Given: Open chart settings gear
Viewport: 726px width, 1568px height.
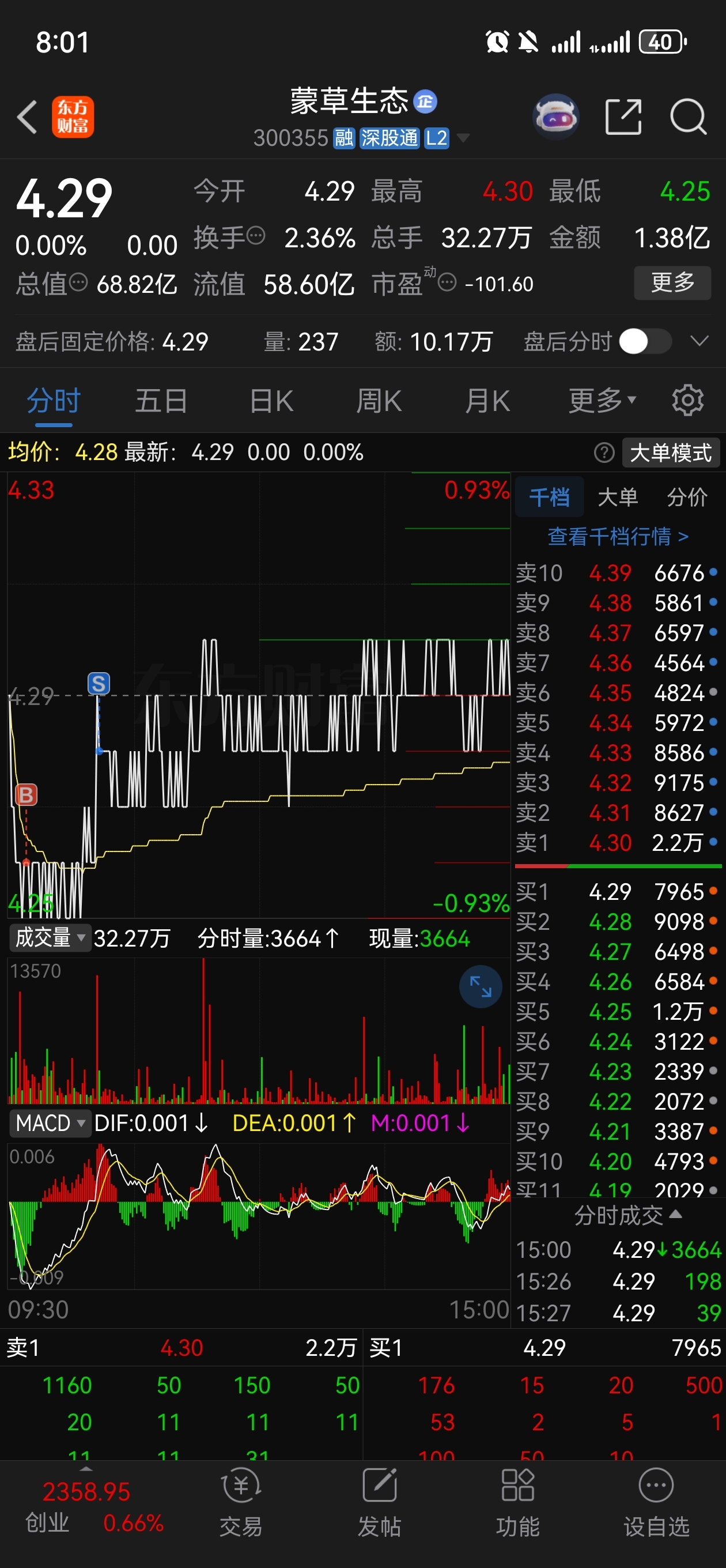Looking at the screenshot, I should pos(687,400).
